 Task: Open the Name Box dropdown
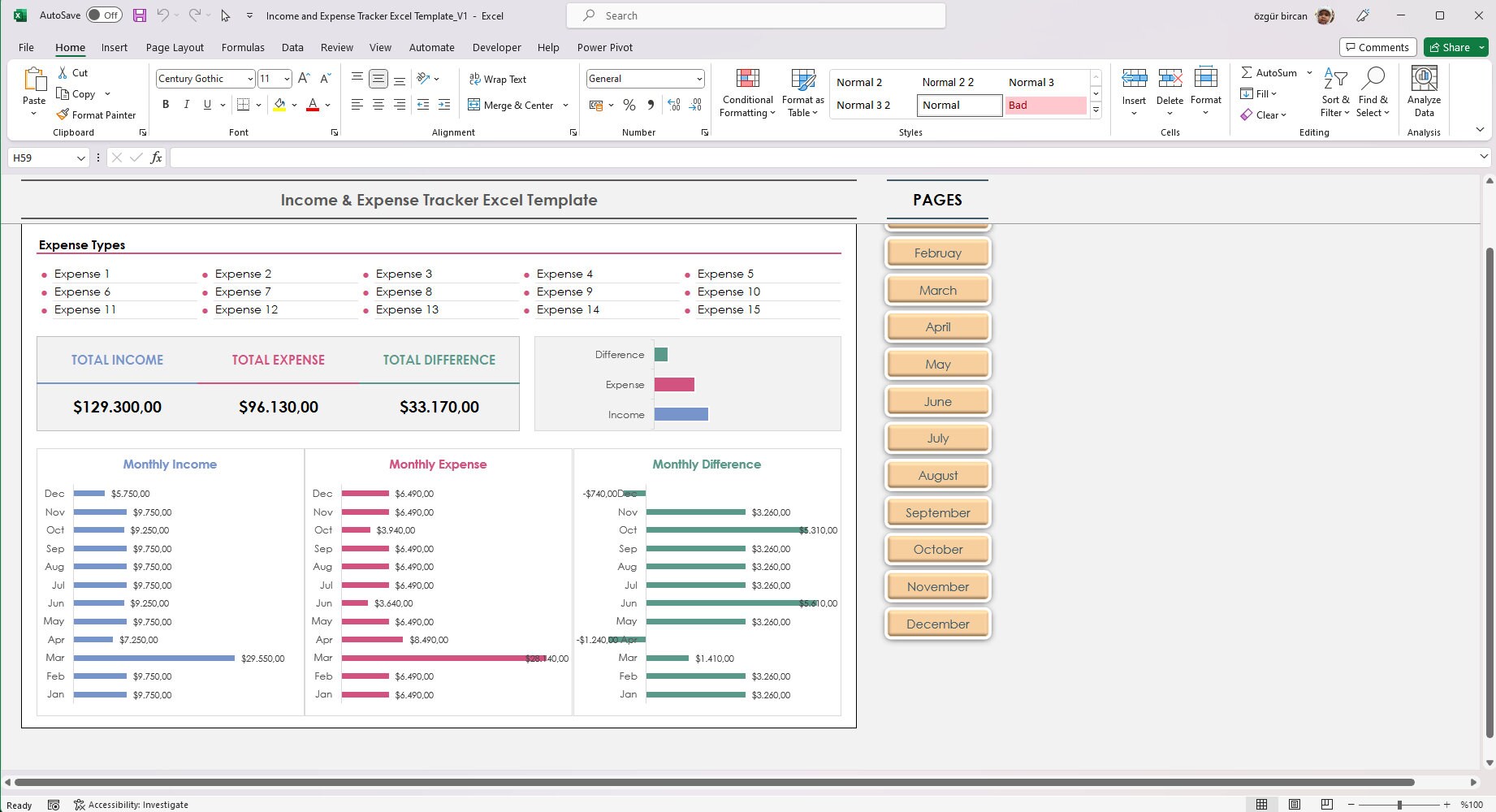point(80,158)
